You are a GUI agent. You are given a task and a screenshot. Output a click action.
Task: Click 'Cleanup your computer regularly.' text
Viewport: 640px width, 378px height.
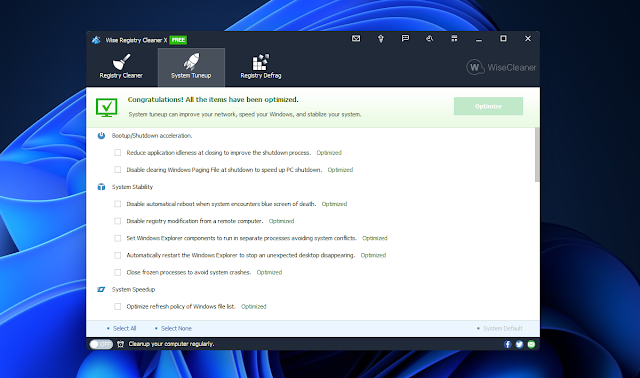pyautogui.click(x=171, y=344)
